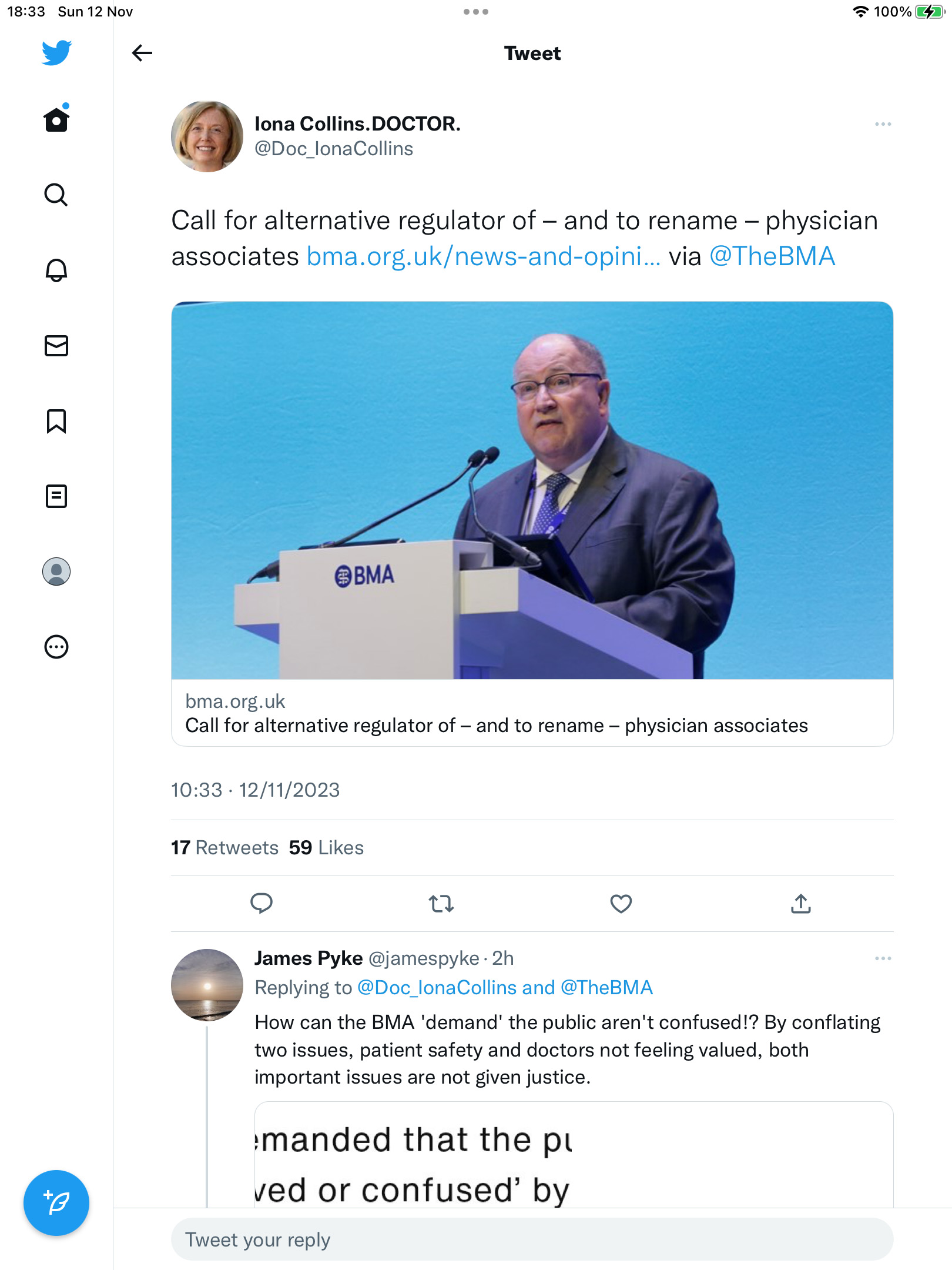Screen dimensions: 952x1270
Task: Open Lists icon in sidebar
Action: click(x=56, y=496)
